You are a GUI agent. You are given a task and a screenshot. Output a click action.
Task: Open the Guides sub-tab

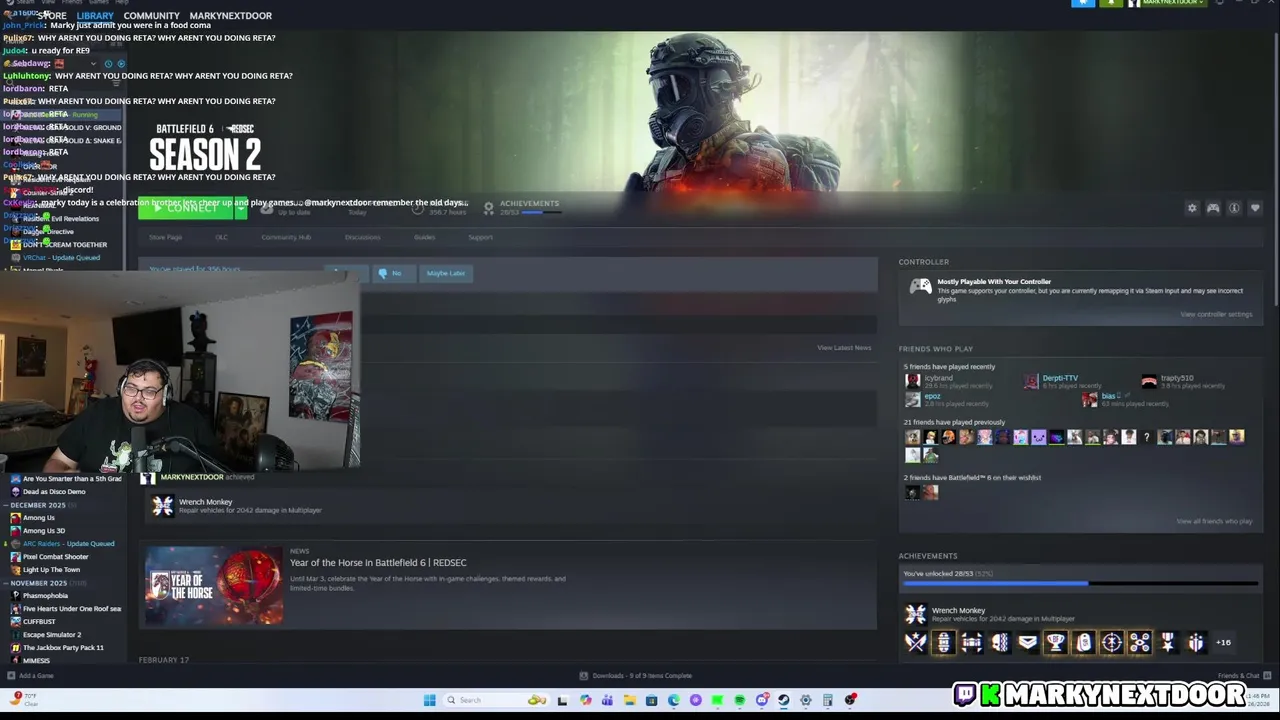click(424, 237)
